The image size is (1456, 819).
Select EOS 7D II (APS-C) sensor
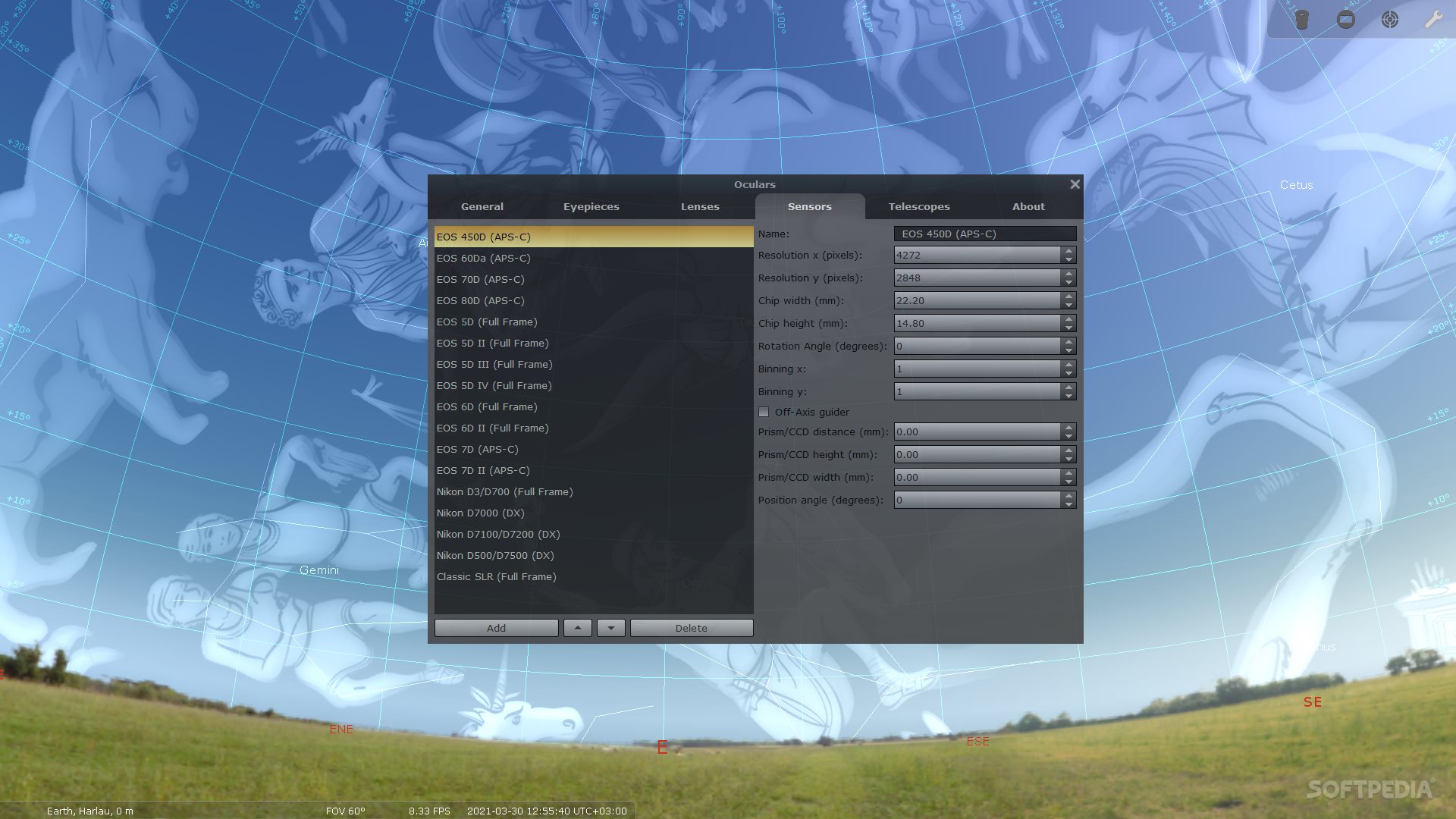point(594,470)
